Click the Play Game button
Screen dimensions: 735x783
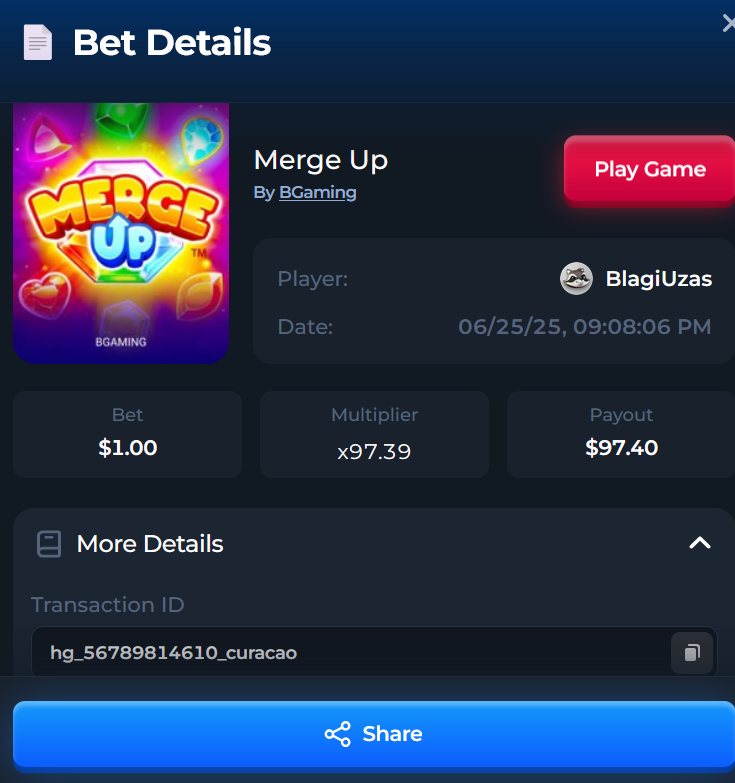click(650, 169)
